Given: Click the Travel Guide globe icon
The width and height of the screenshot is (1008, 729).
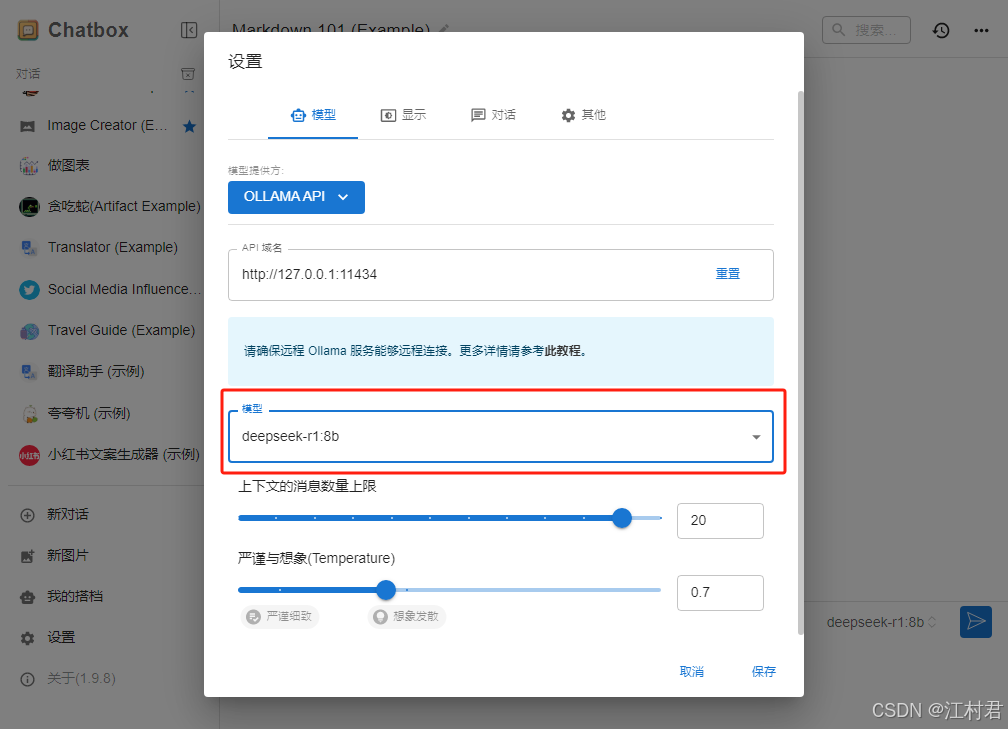Looking at the screenshot, I should (29, 331).
